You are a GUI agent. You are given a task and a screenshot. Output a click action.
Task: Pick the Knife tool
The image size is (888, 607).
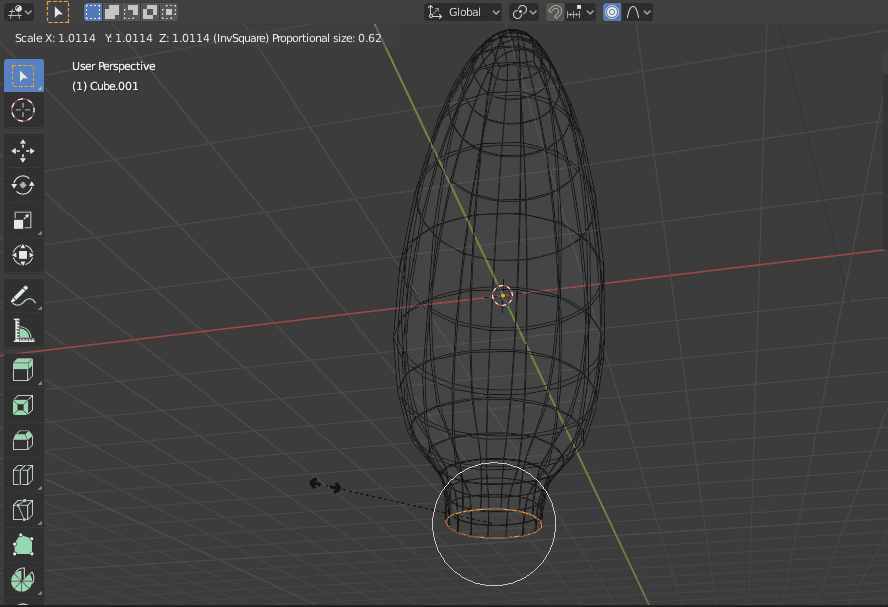23,509
